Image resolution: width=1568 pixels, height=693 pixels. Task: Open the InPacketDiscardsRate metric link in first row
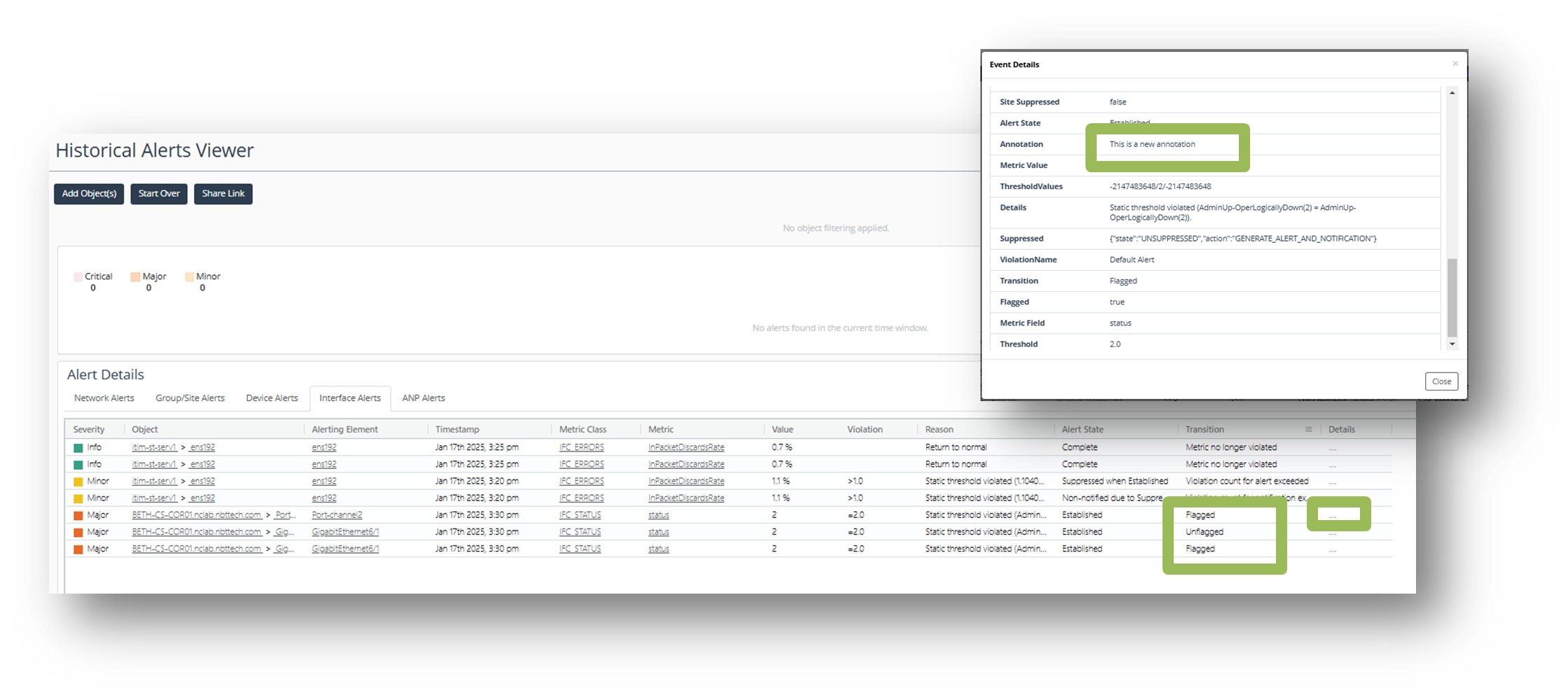tap(686, 447)
